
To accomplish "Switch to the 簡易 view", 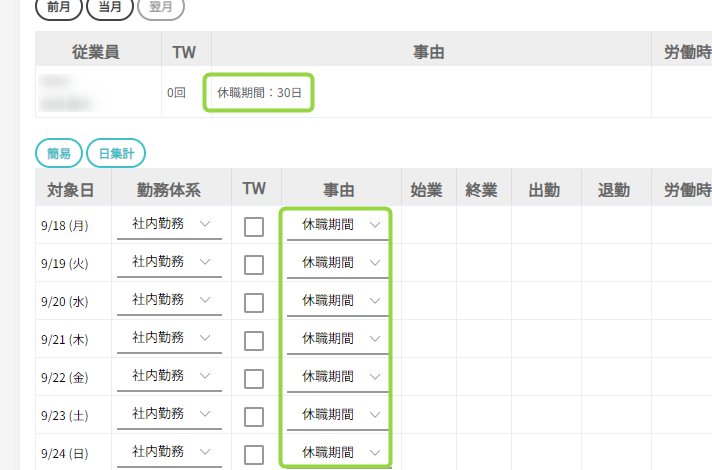I will point(59,153).
